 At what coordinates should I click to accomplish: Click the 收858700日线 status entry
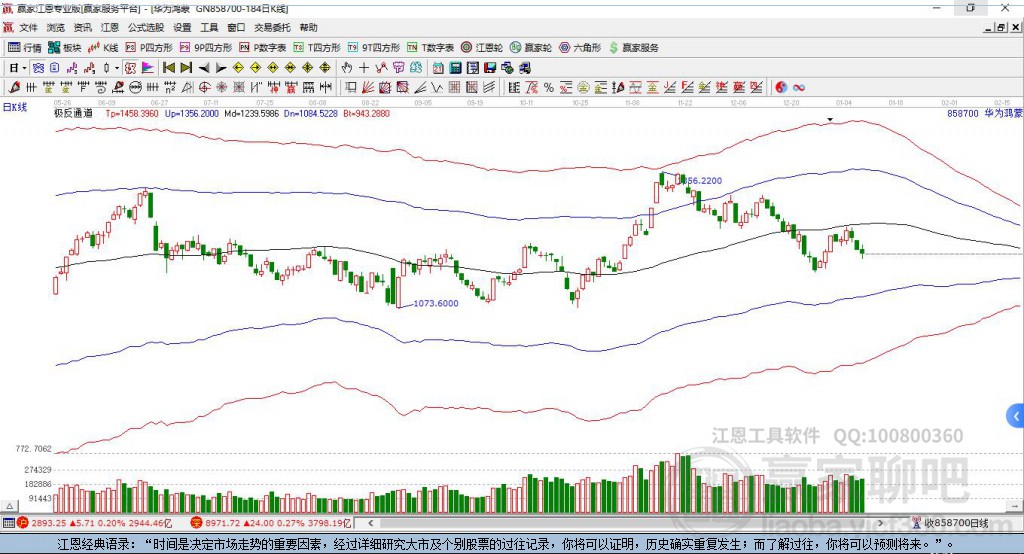pyautogui.click(x=950, y=523)
